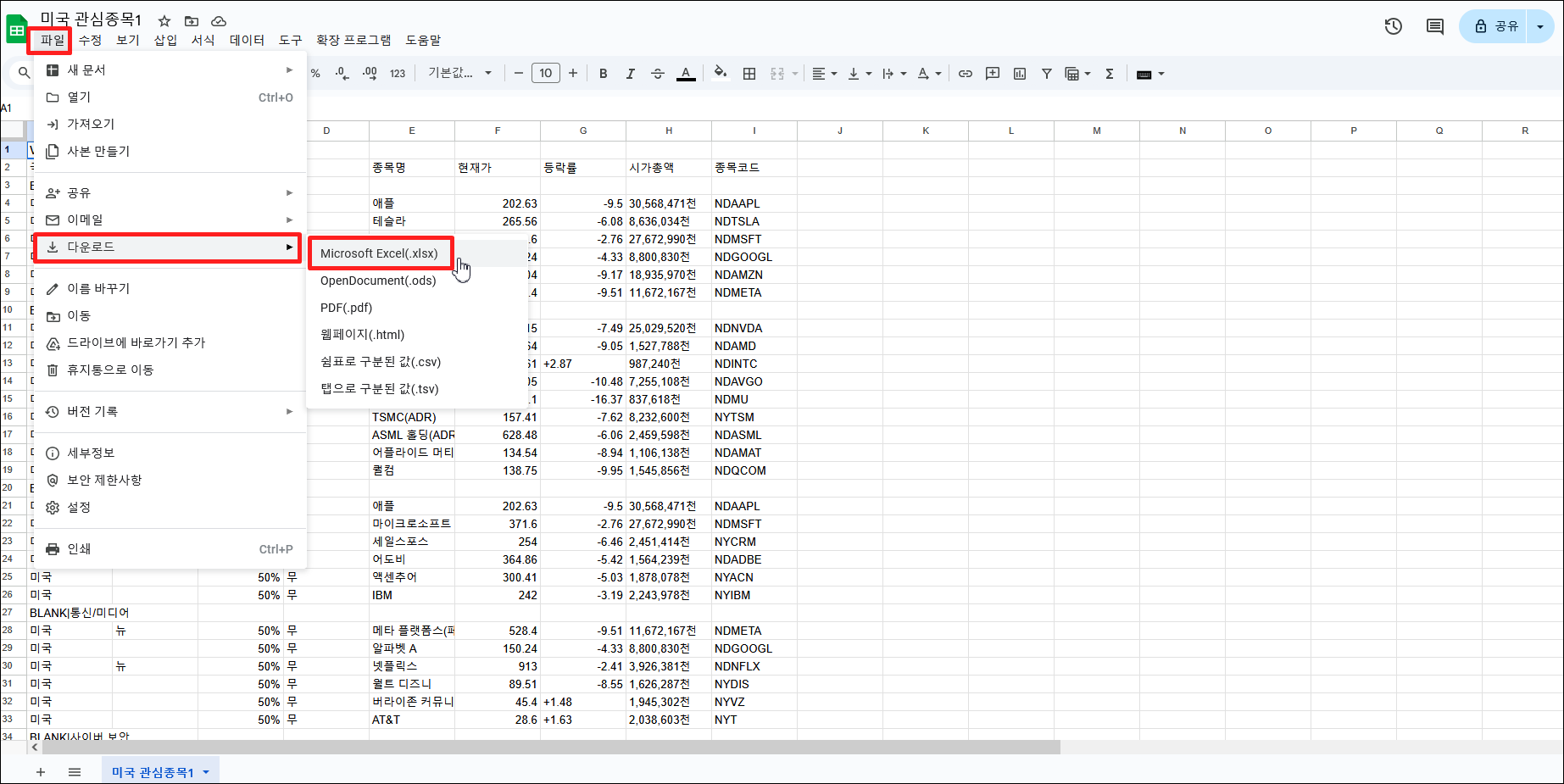Open all sheets list icon

[x=75, y=772]
